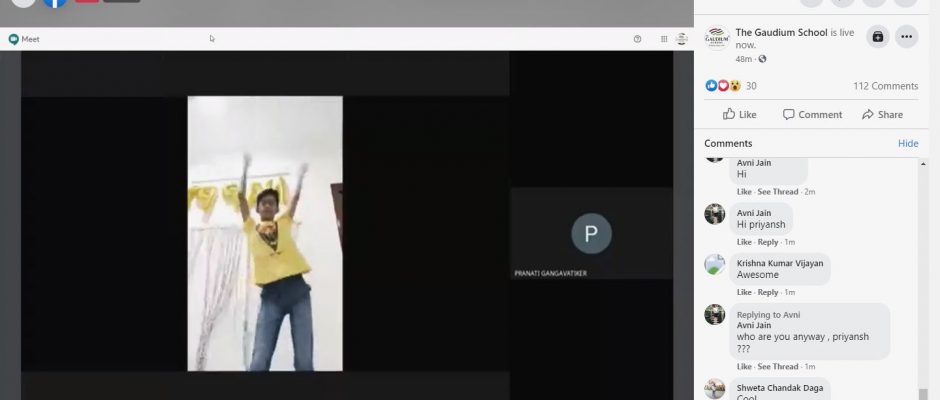The image size is (940, 400).
Task: Click the PRANATI GANGAVATIKER name label
Action: (550, 273)
